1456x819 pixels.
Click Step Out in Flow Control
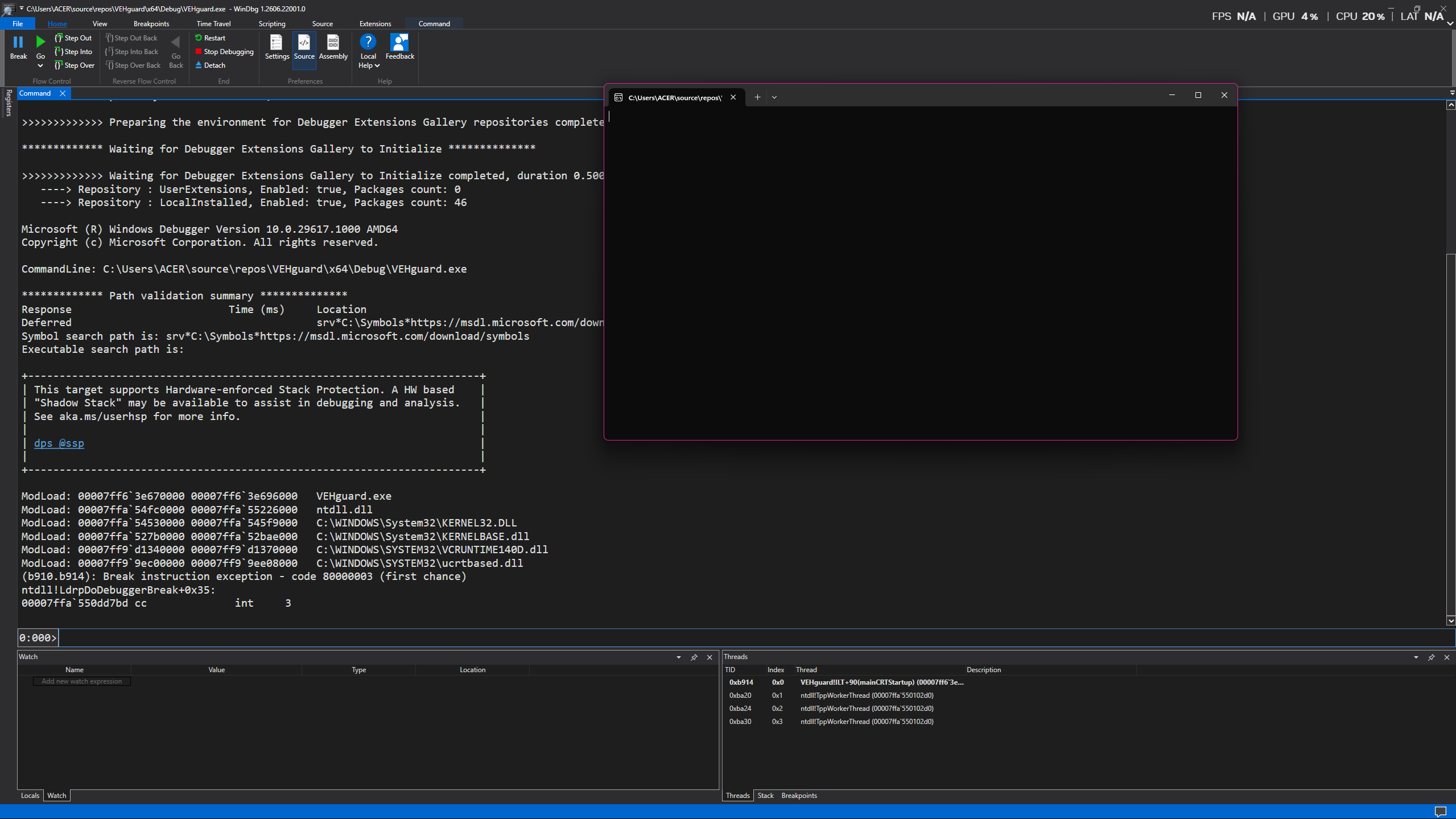(x=73, y=38)
